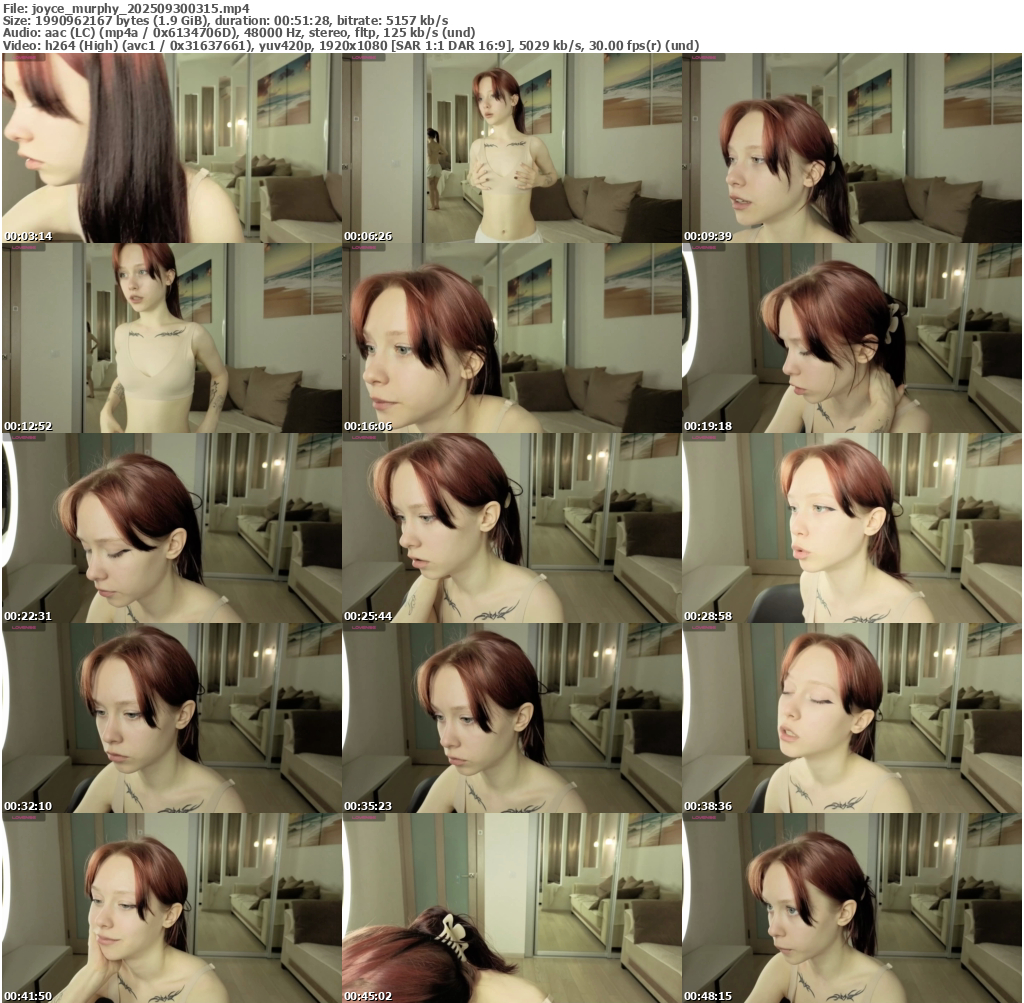1024x1003 pixels.
Task: Click the 00:38:36 timestamp label
Action: (x=708, y=806)
